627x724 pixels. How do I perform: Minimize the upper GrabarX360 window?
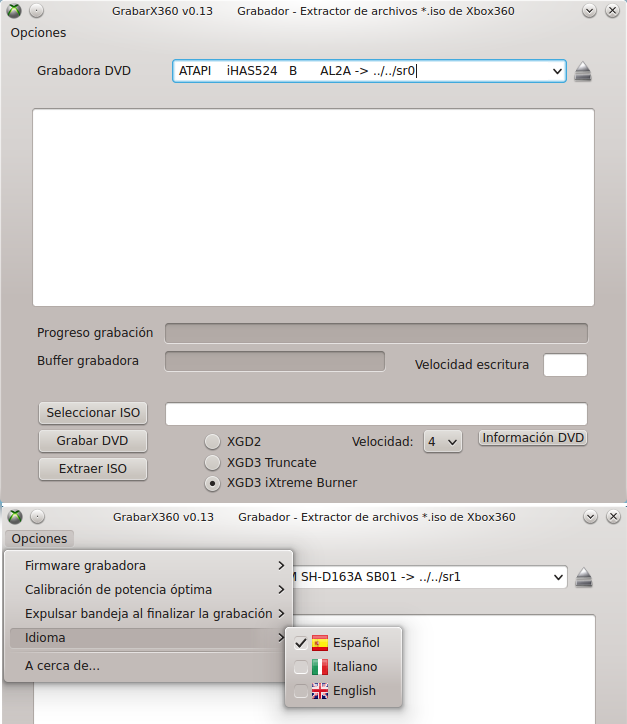click(589, 11)
